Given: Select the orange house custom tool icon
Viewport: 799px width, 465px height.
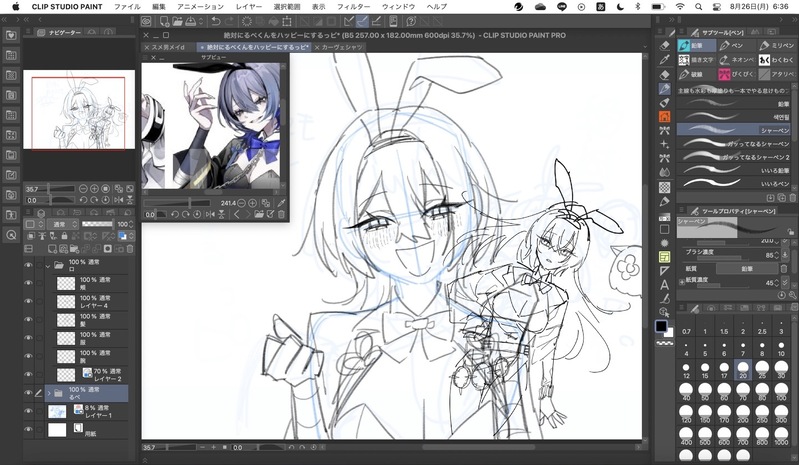Looking at the screenshot, I should (664, 117).
